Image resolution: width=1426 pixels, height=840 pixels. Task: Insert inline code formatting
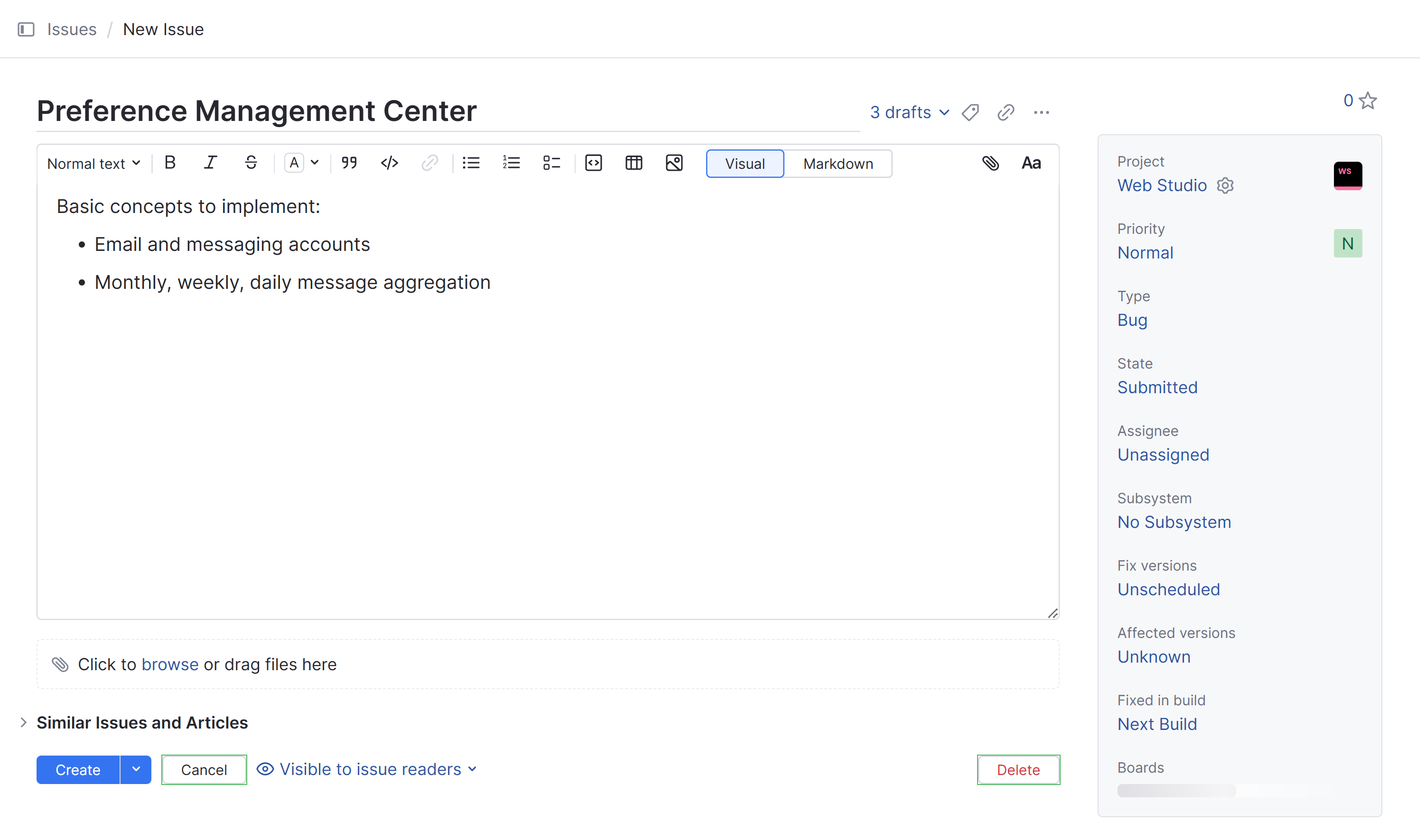point(390,164)
